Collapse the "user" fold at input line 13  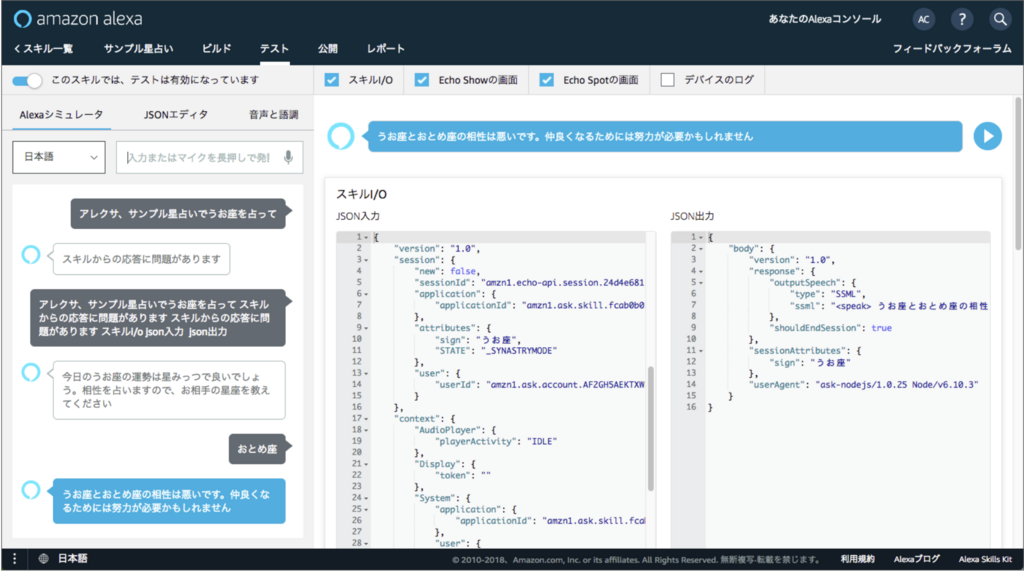coord(366,374)
